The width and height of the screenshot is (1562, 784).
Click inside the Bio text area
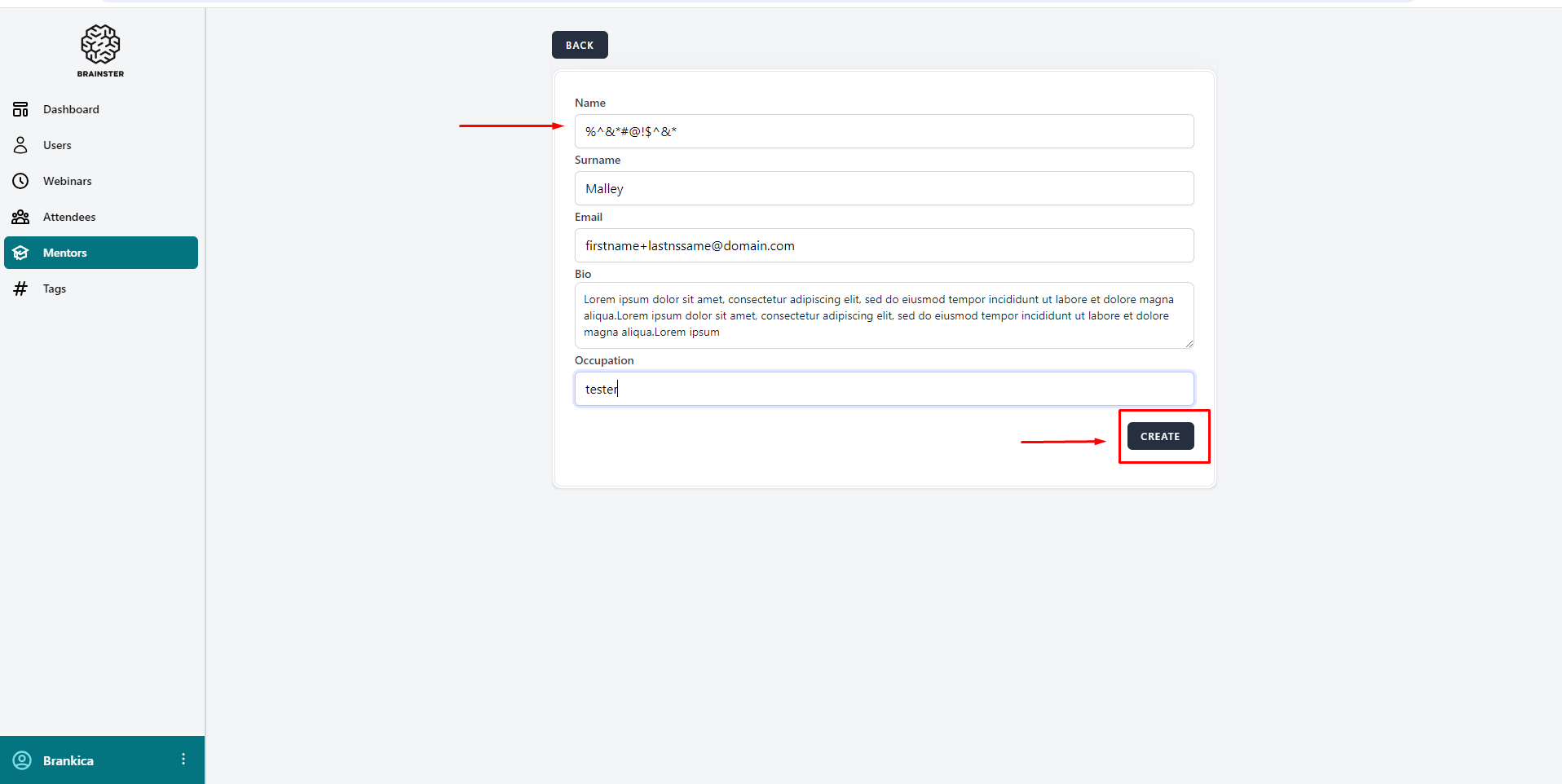pos(884,315)
